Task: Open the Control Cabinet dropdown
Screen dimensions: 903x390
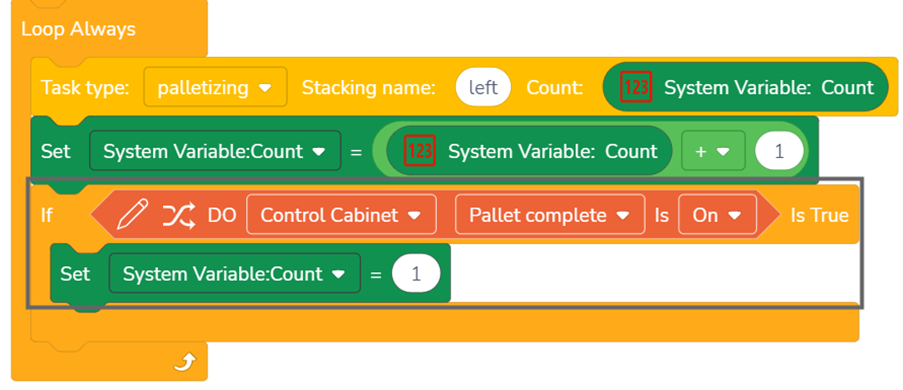Action: pyautogui.click(x=341, y=215)
